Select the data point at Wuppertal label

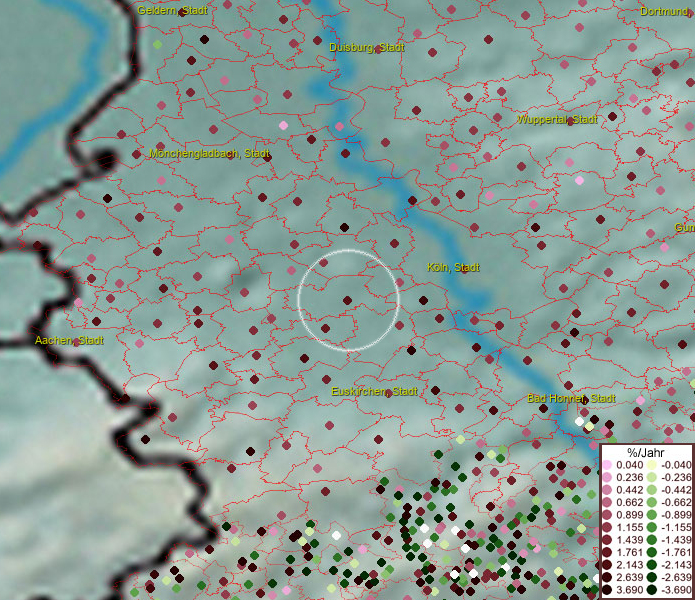point(570,121)
